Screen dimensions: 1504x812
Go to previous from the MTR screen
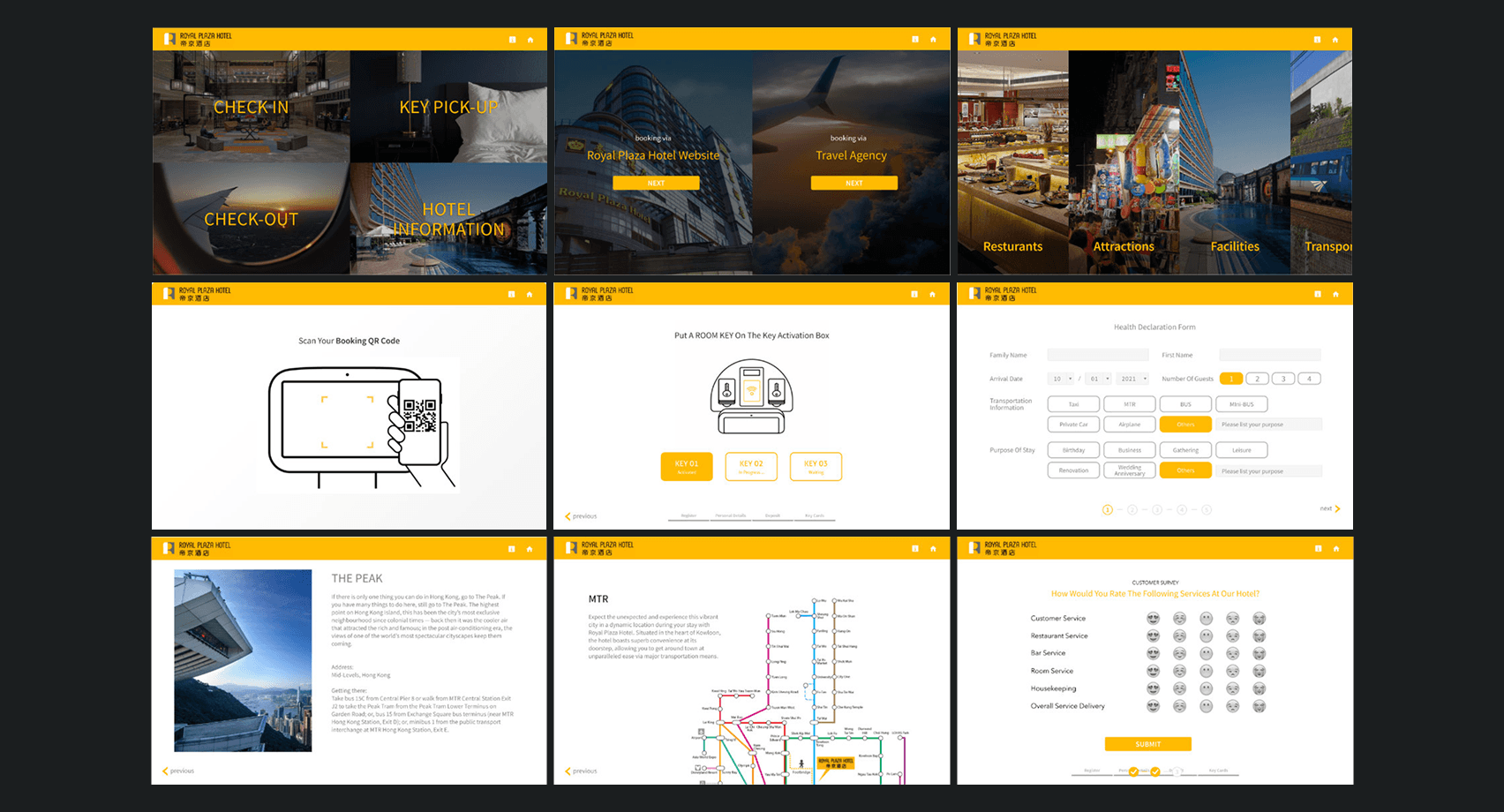point(581,771)
